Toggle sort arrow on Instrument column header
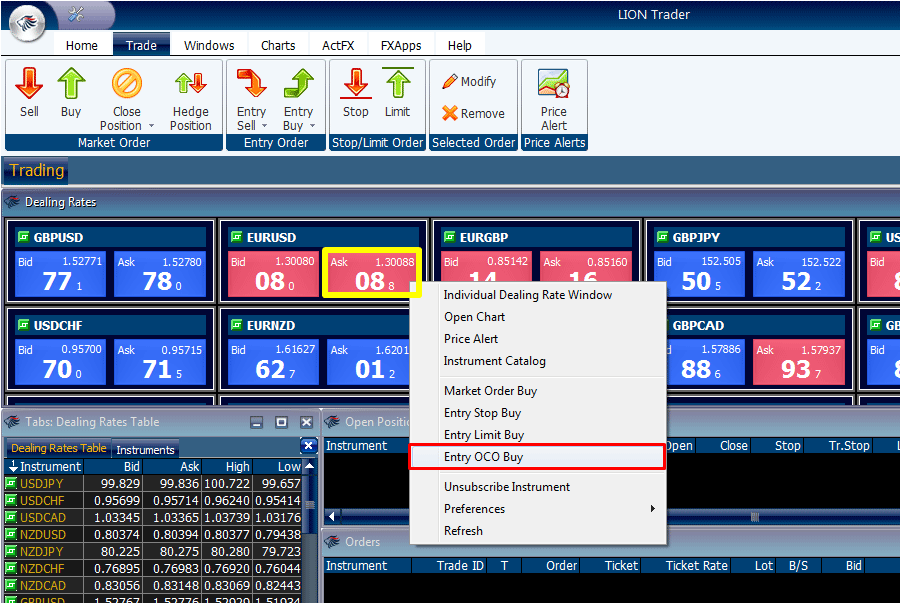This screenshot has height=604, width=900. tap(13, 466)
